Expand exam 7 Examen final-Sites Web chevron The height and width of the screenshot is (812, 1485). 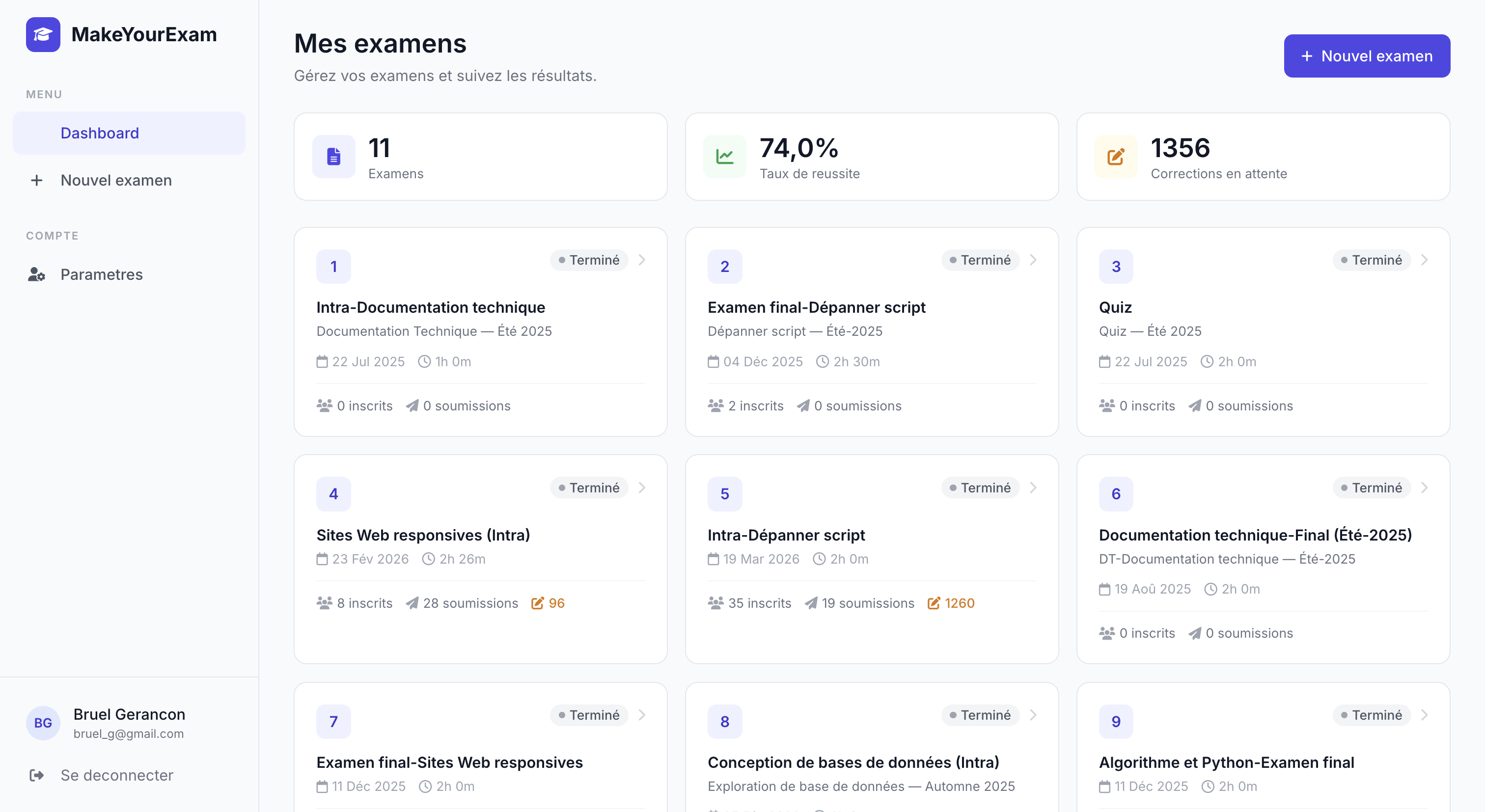click(642, 715)
